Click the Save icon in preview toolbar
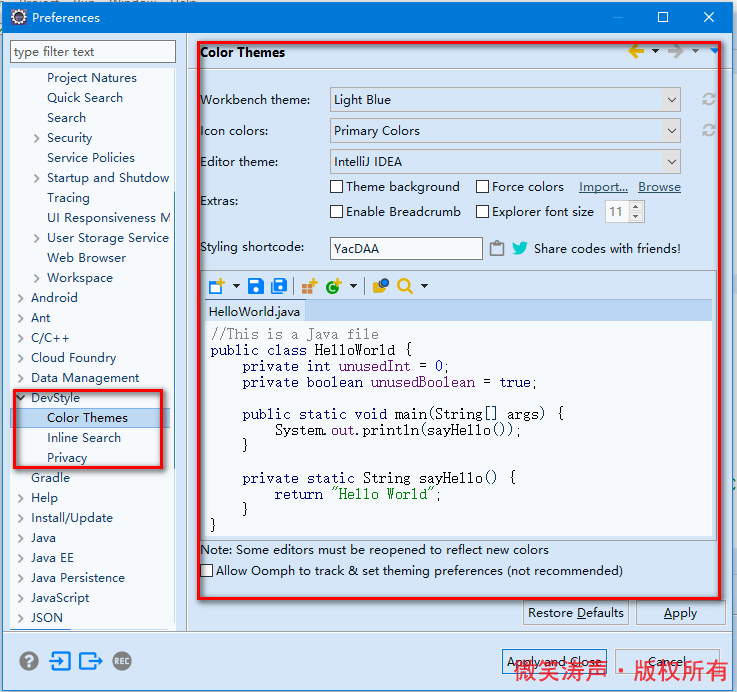 (x=256, y=286)
